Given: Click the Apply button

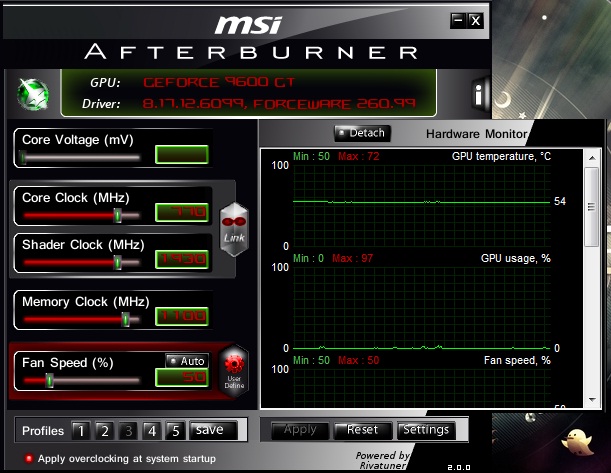Looking at the screenshot, I should (300, 430).
